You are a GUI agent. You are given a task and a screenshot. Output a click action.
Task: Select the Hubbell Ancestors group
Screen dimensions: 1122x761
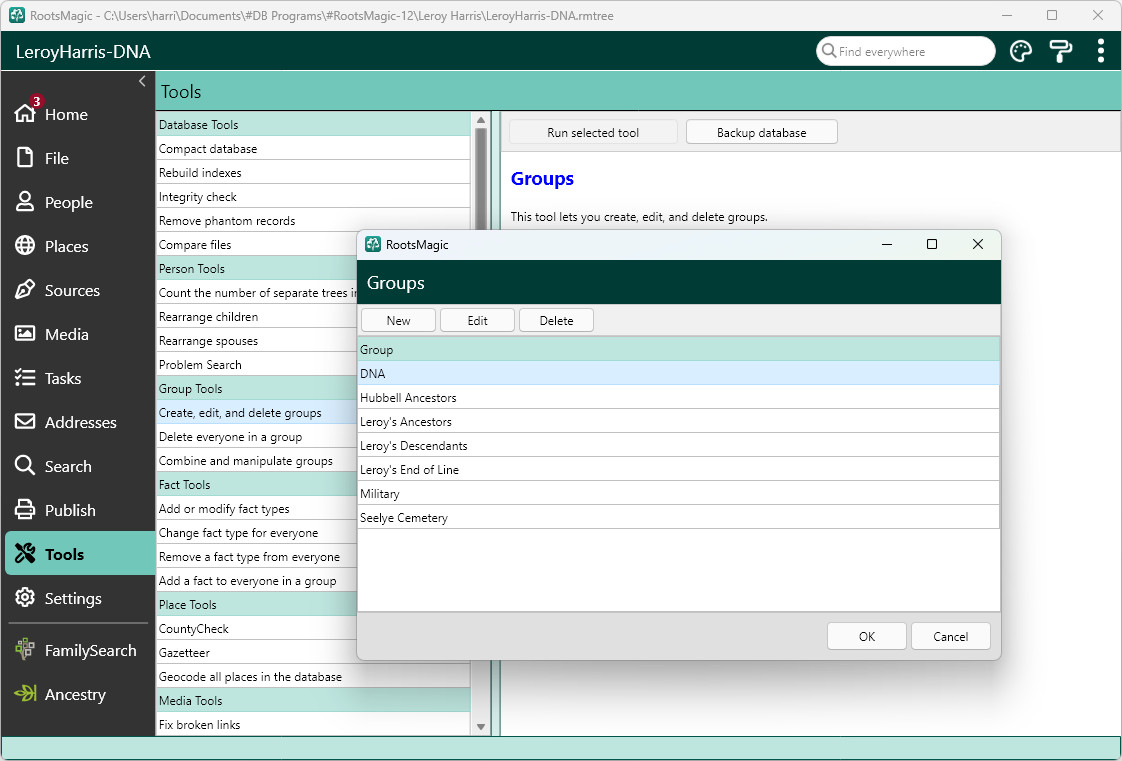[x=678, y=398]
